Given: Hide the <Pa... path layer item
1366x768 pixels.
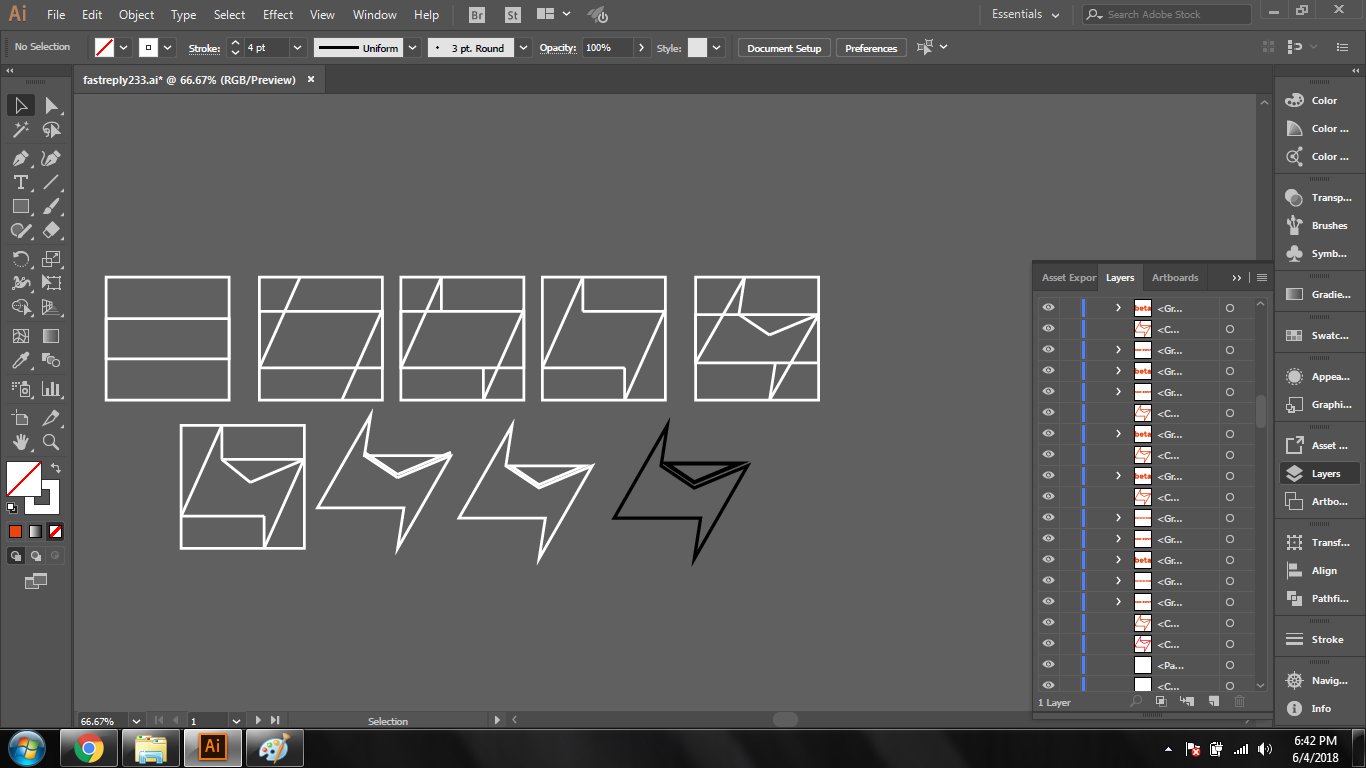Looking at the screenshot, I should point(1048,665).
